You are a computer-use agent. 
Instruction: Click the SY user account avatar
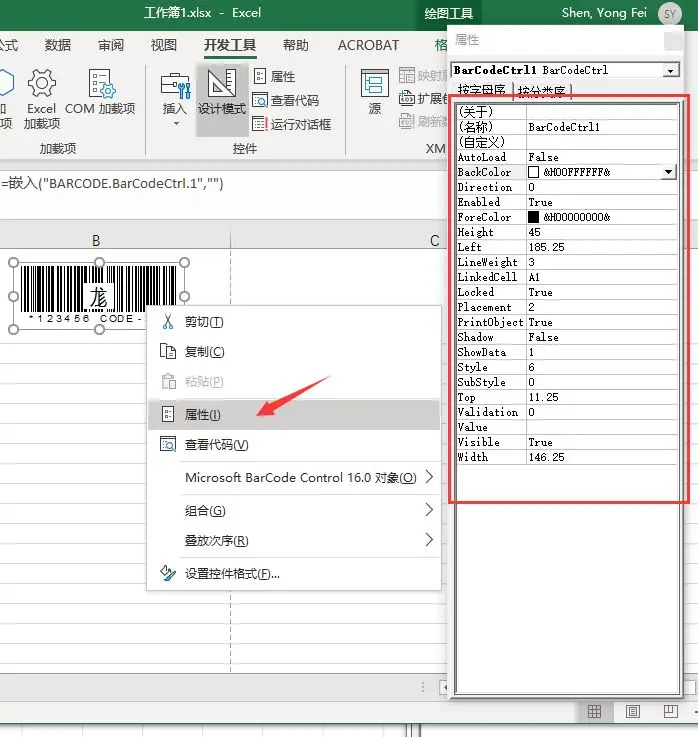click(670, 13)
